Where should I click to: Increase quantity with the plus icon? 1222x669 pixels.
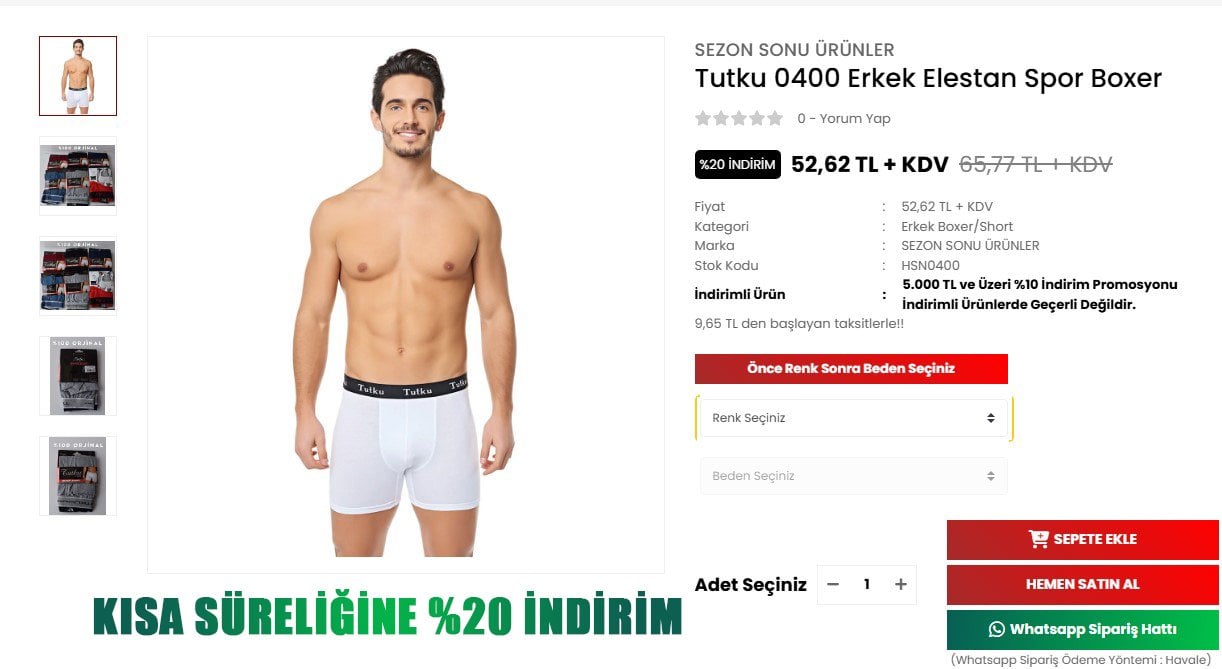point(900,585)
